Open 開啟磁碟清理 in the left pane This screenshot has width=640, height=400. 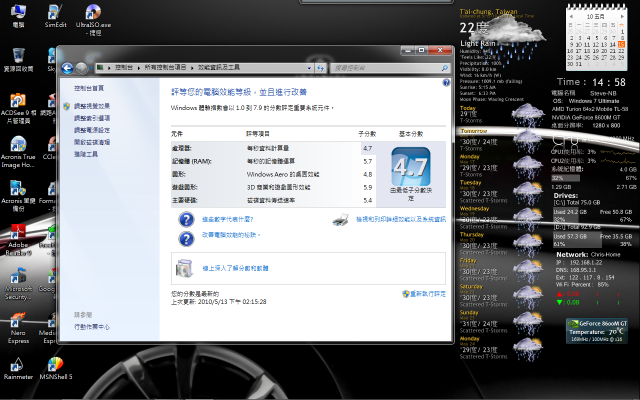coord(92,142)
